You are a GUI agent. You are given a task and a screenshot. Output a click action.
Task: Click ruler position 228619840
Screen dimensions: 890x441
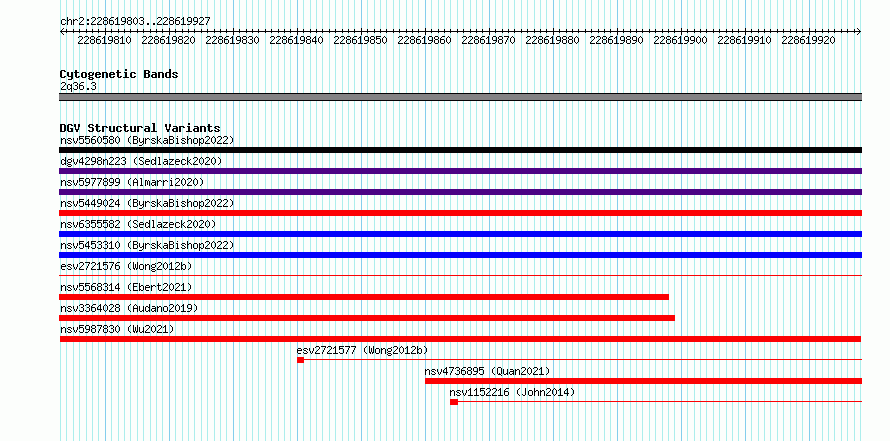coord(296,40)
